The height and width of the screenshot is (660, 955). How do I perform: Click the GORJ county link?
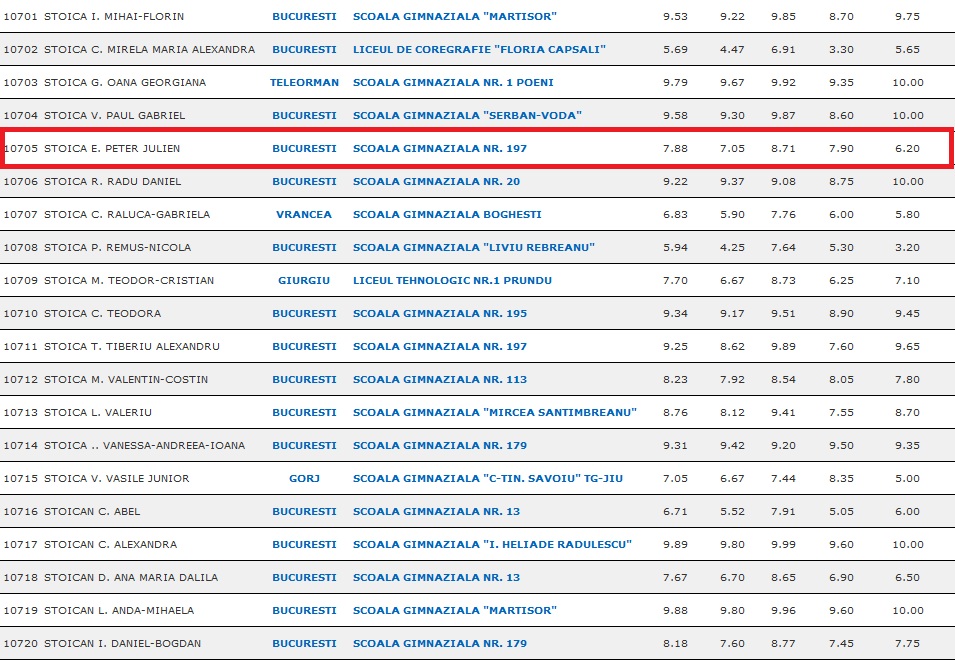304,479
